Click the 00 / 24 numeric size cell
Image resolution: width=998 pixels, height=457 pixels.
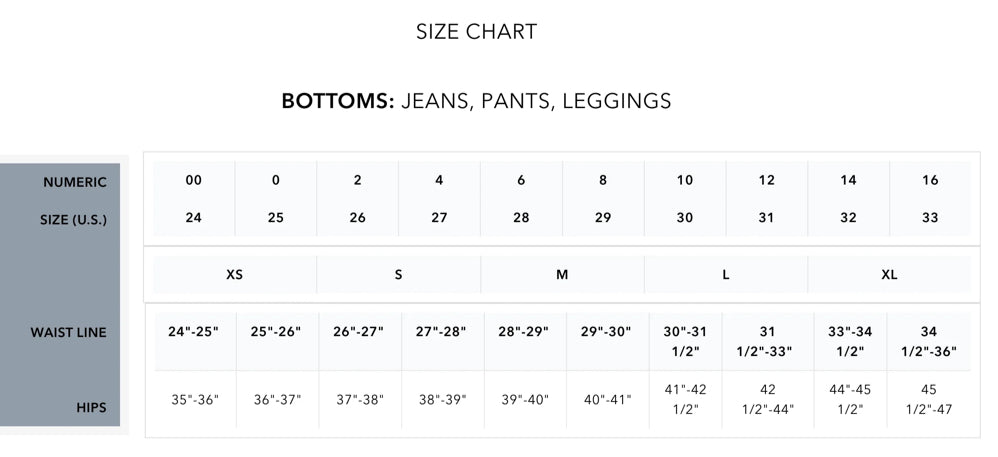(x=193, y=199)
